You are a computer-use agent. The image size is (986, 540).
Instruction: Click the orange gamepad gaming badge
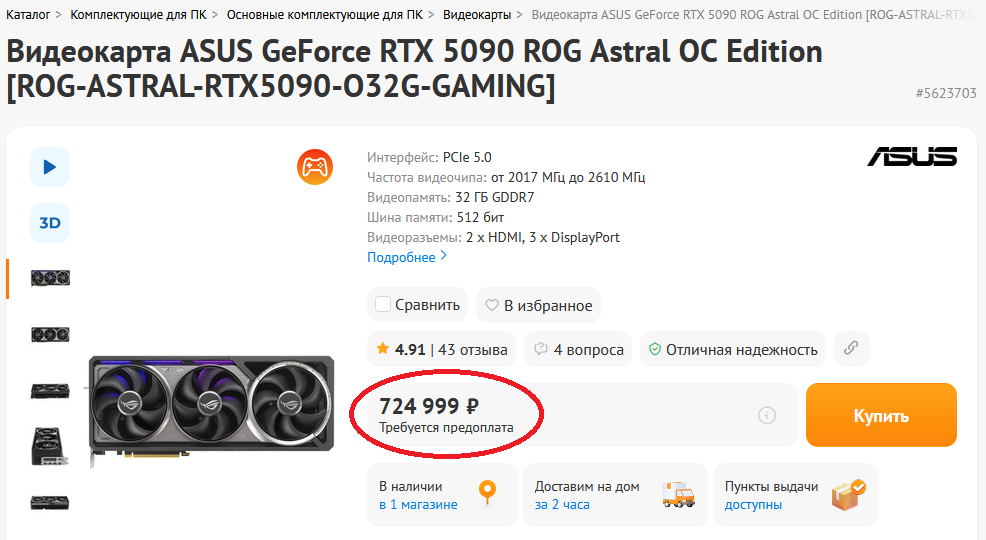pos(315,167)
